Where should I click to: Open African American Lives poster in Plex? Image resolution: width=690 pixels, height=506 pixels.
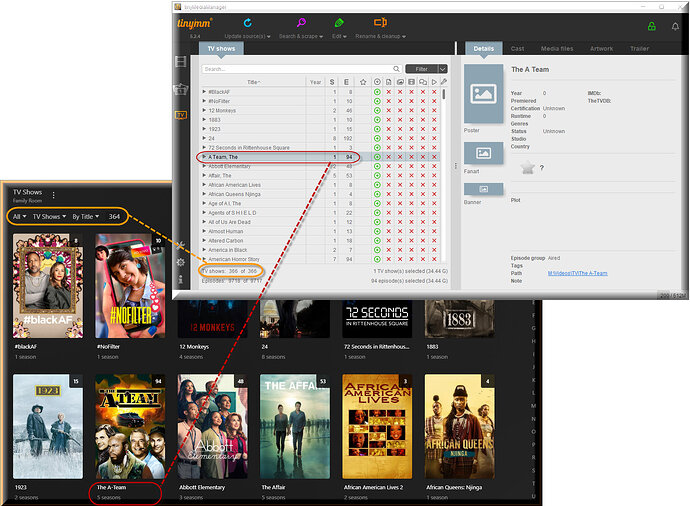click(x=377, y=426)
